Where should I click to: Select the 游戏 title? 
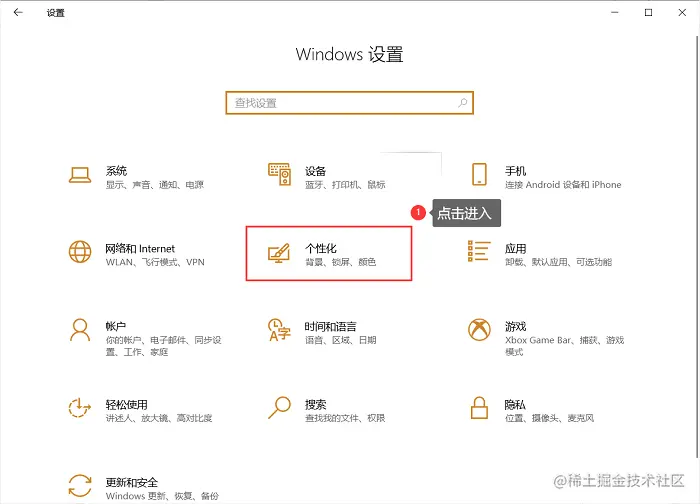pos(516,326)
